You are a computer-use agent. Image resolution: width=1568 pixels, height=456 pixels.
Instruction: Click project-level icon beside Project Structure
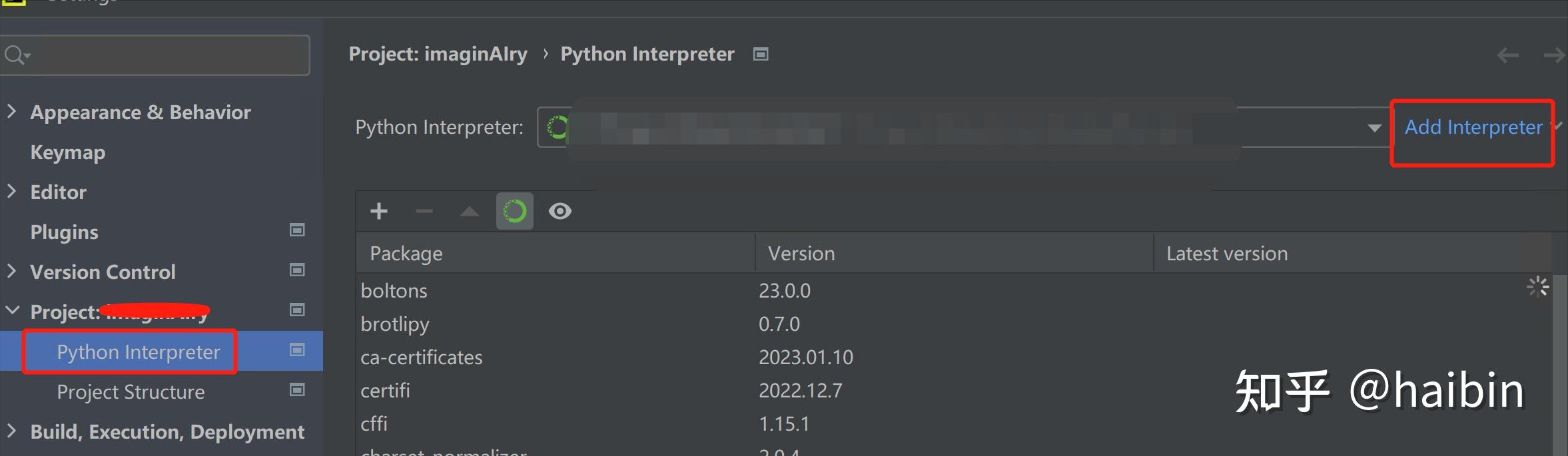[x=297, y=389]
